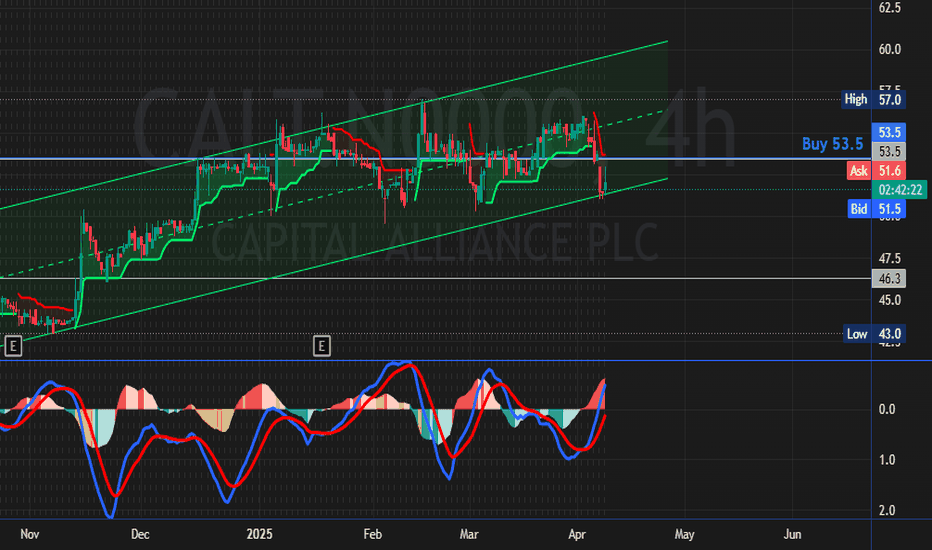Click the Bid 51.5 price label
This screenshot has height=550, width=932.
pos(876,209)
